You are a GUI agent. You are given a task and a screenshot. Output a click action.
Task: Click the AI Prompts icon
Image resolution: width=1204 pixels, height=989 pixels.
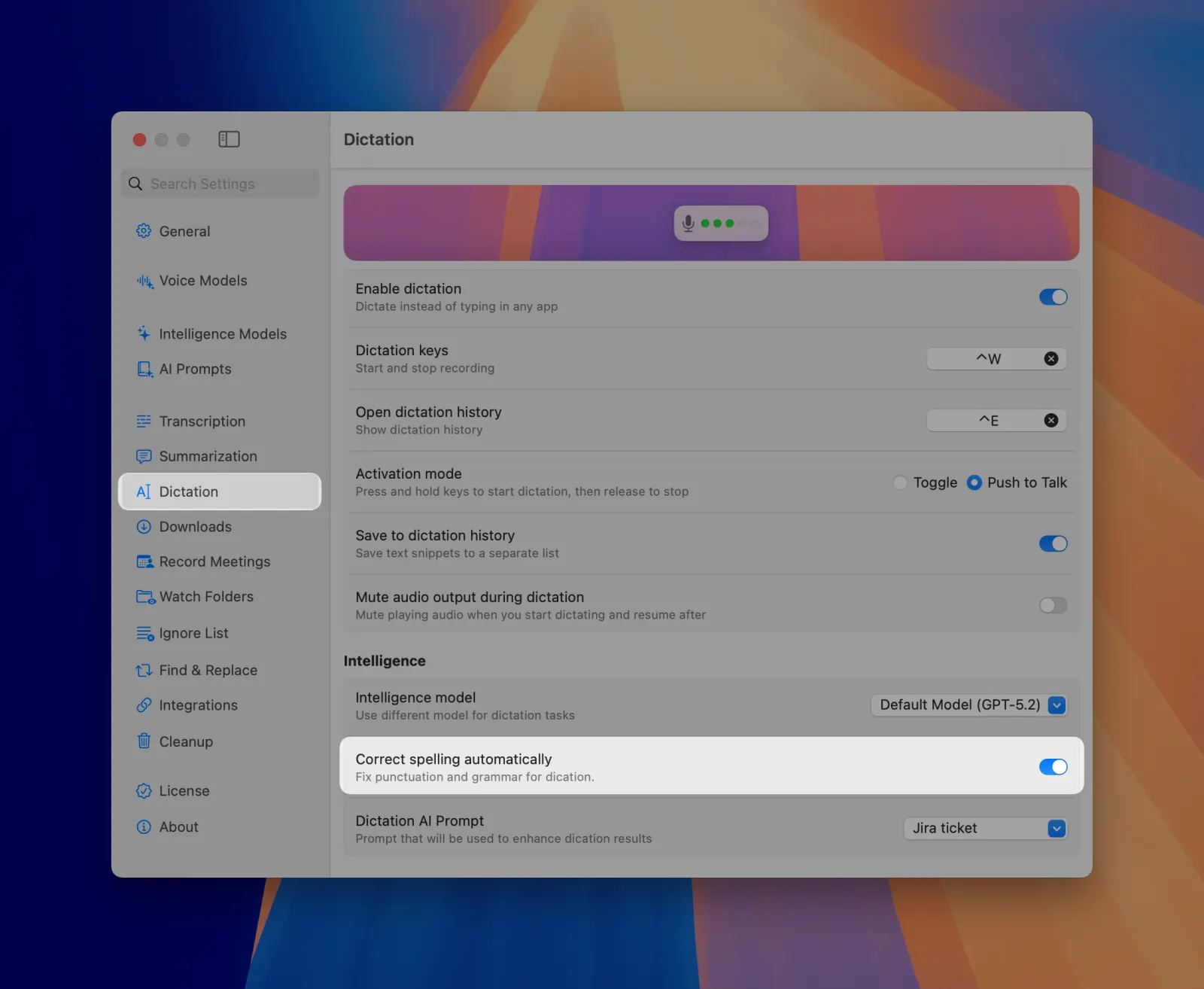coord(144,369)
